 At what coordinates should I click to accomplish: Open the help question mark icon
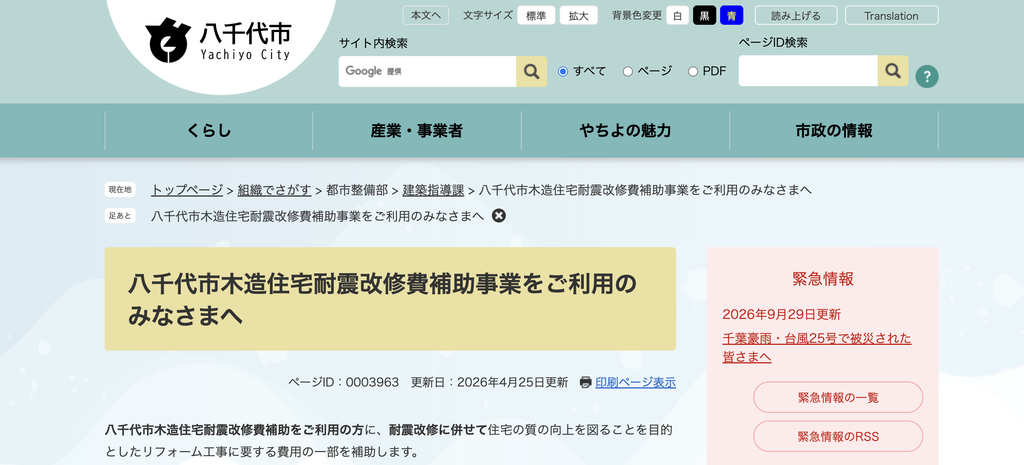[927, 76]
